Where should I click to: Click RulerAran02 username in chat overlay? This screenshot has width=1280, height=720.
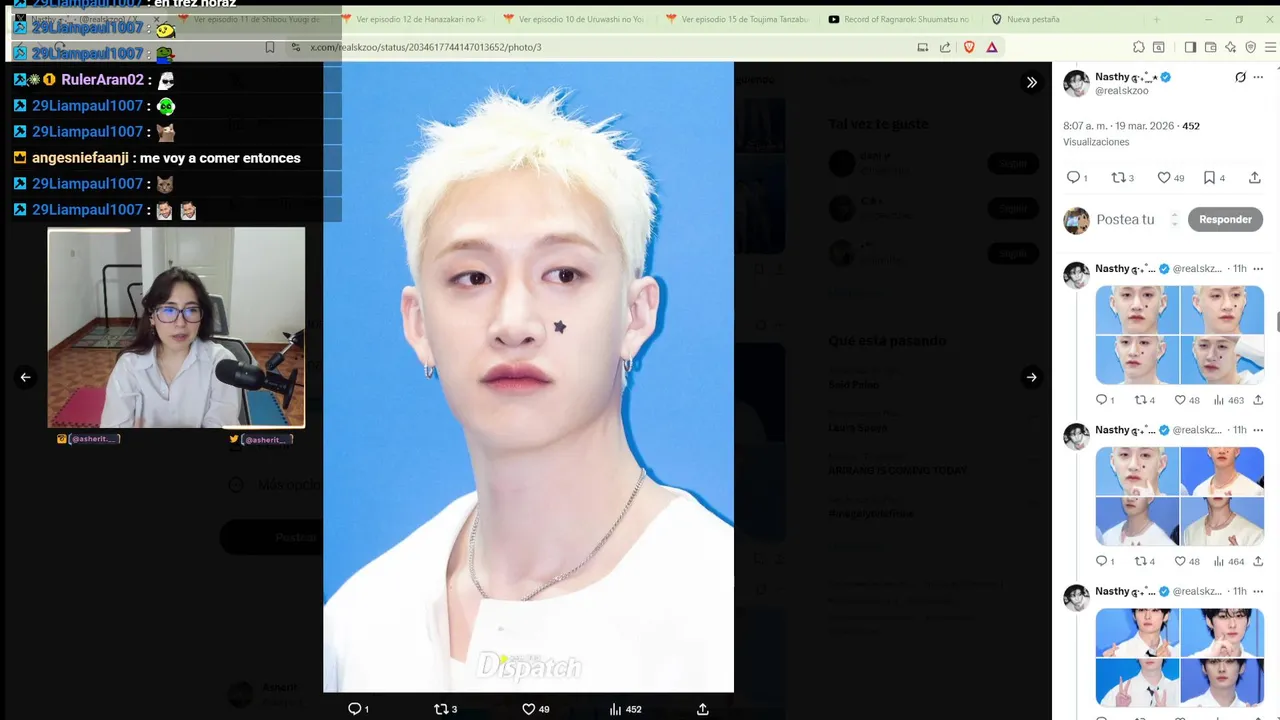(103, 80)
